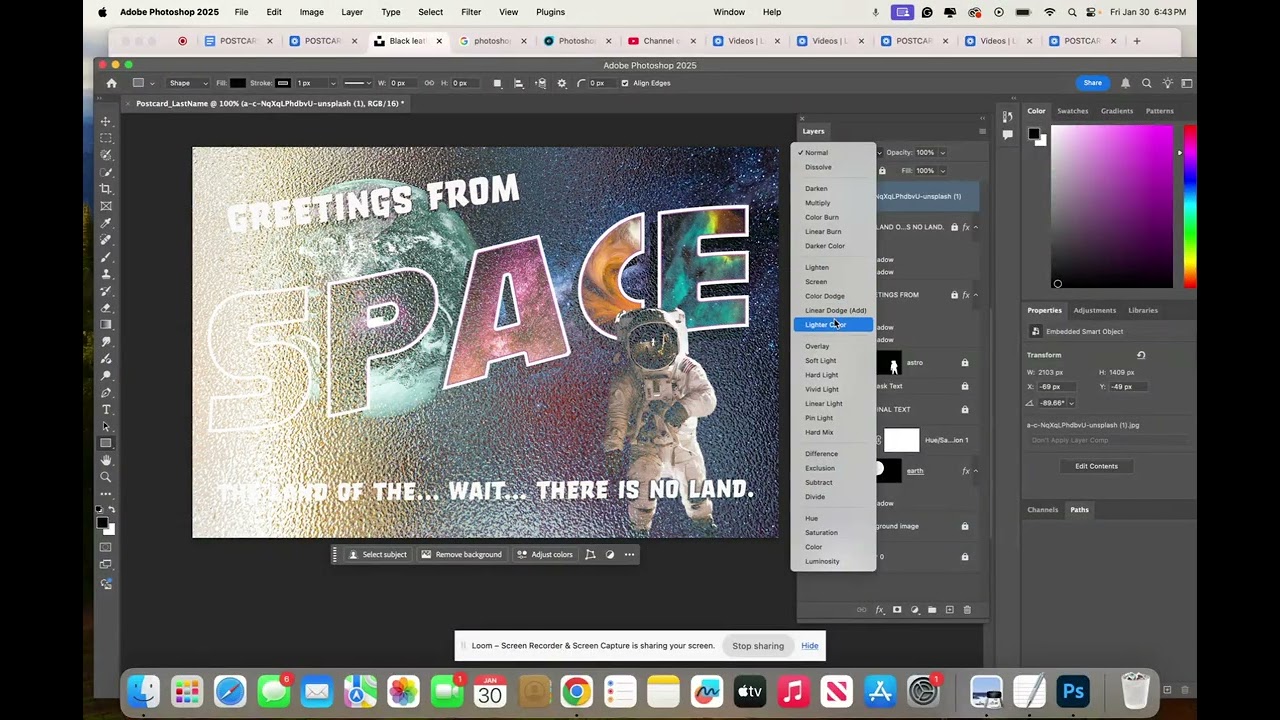Choose Overlay blend mode

(817, 346)
